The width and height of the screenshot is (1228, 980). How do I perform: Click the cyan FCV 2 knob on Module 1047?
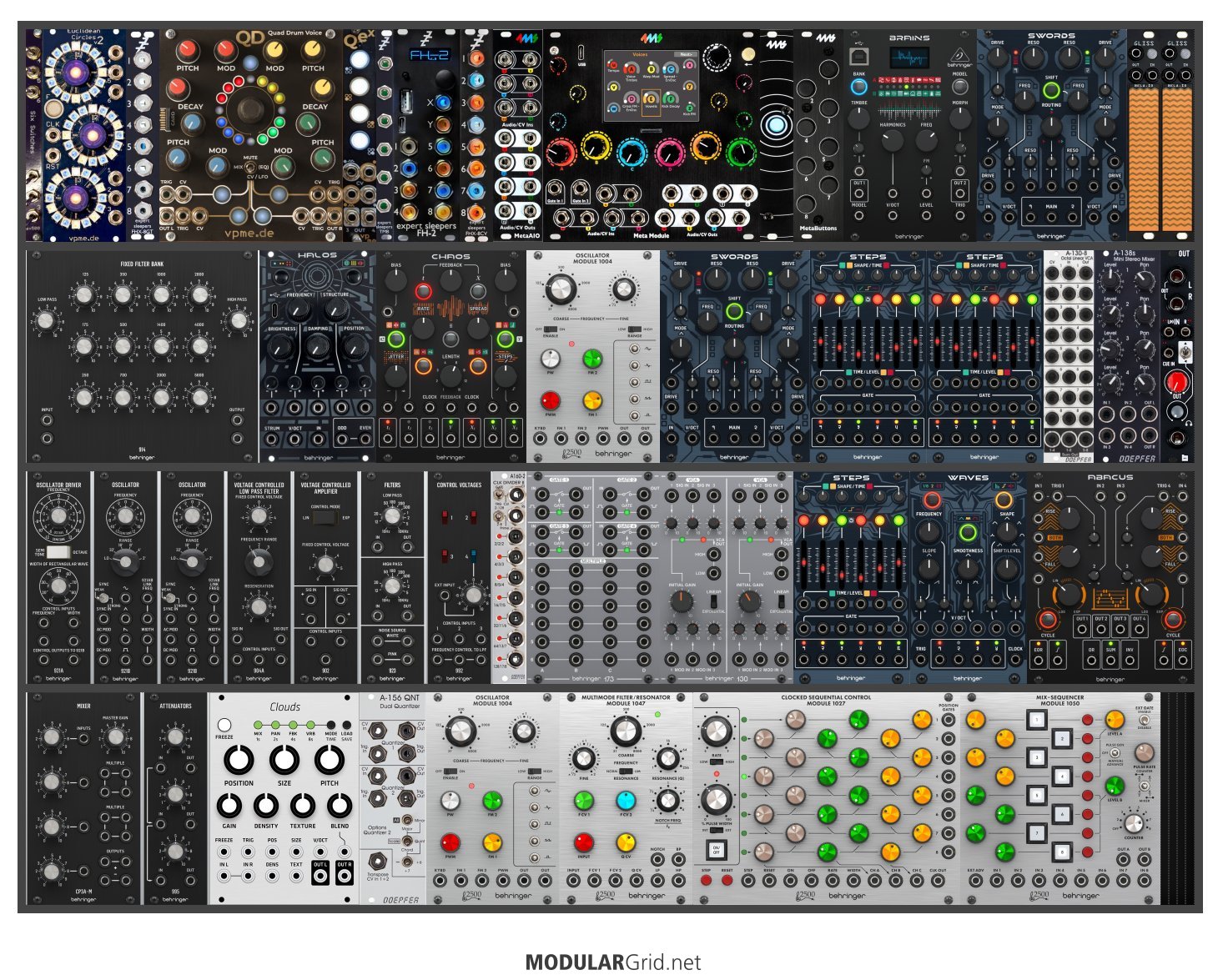(x=625, y=801)
